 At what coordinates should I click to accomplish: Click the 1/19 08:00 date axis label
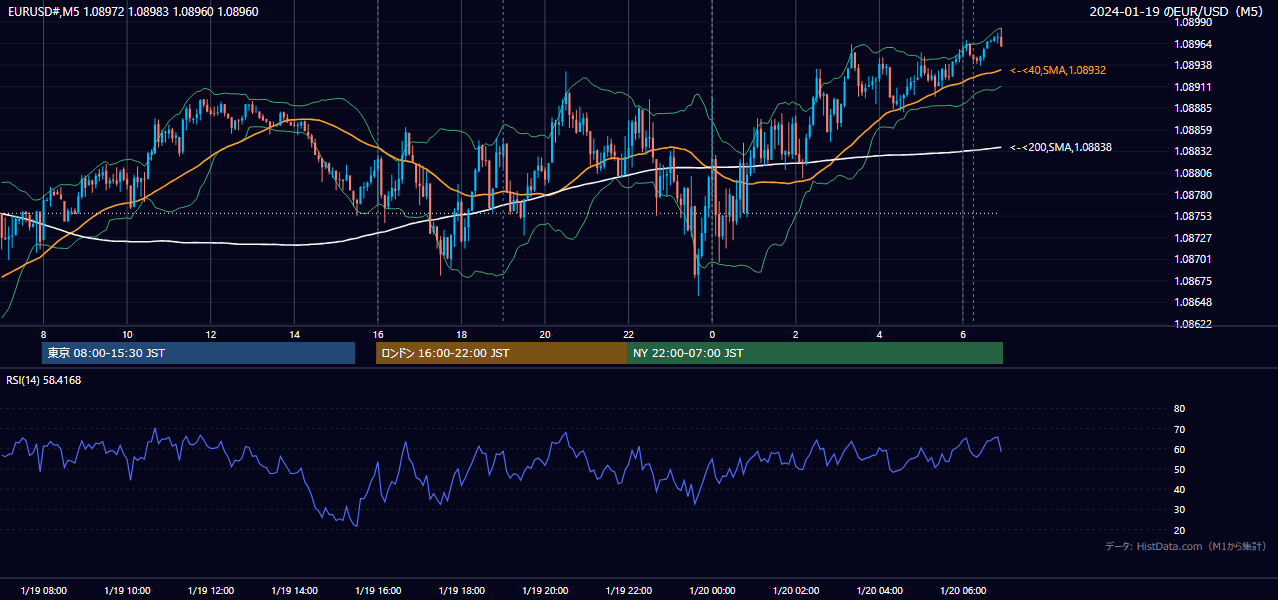(43, 590)
